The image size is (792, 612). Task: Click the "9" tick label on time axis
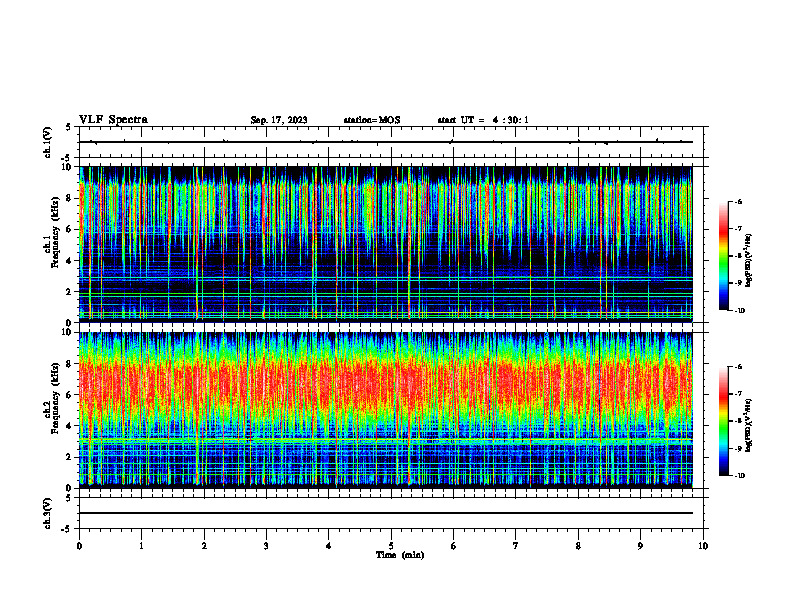(640, 546)
